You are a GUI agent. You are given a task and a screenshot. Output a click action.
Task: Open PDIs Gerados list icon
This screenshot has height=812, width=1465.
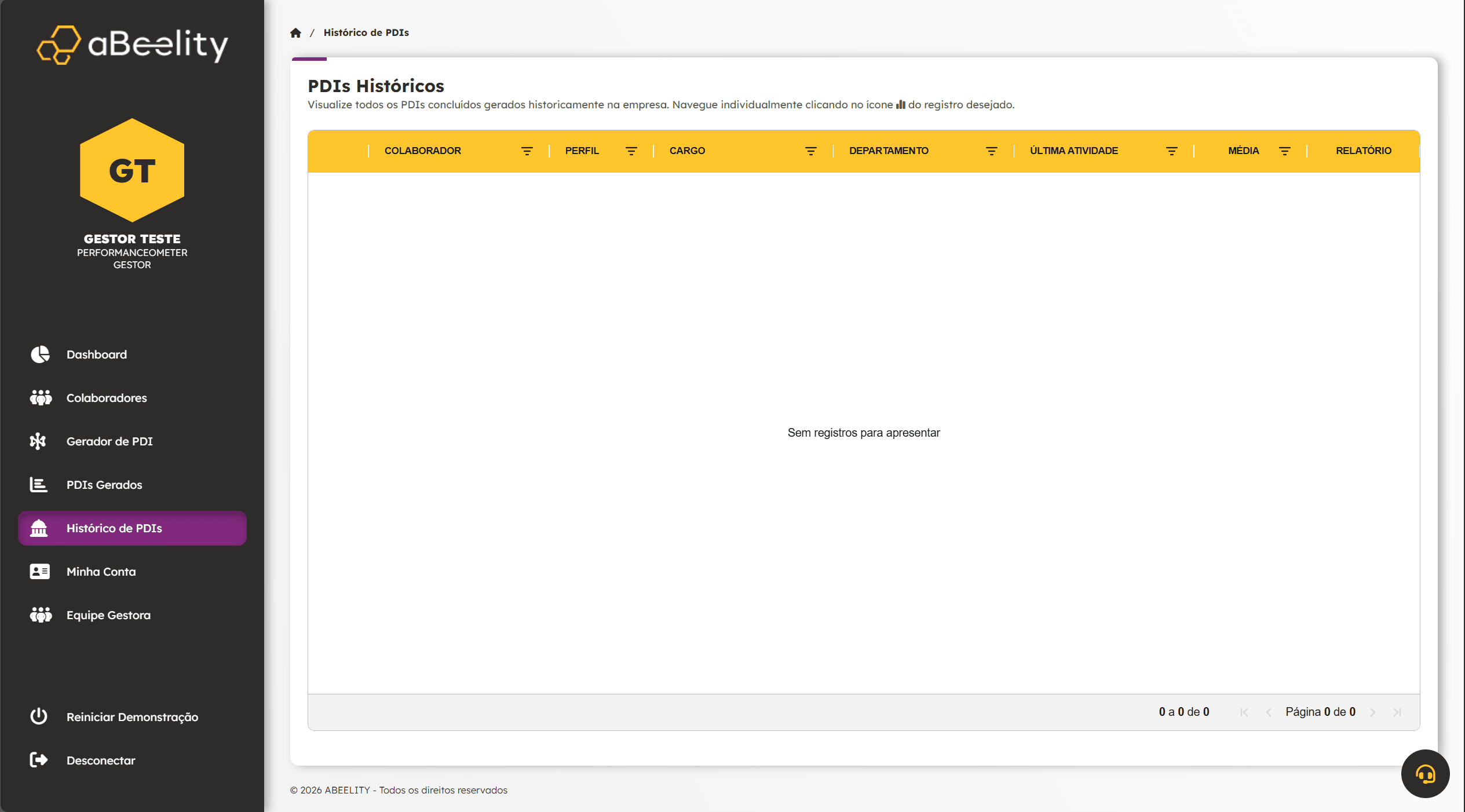(38, 485)
